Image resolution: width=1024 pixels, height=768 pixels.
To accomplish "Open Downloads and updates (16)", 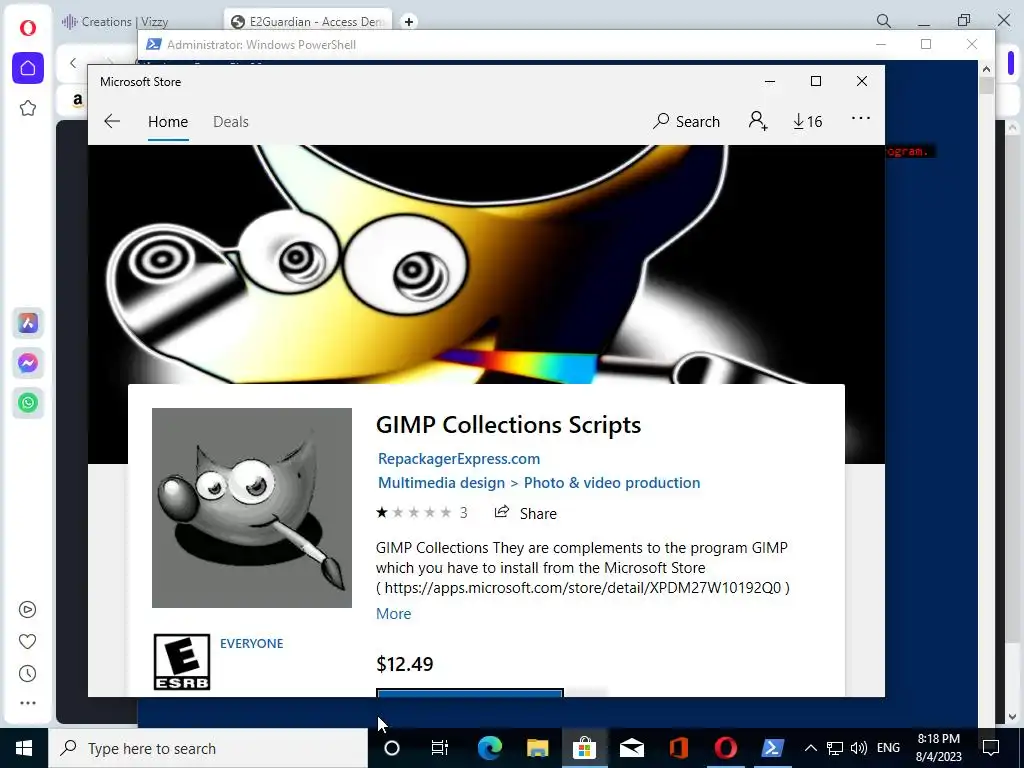I will pyautogui.click(x=808, y=121).
